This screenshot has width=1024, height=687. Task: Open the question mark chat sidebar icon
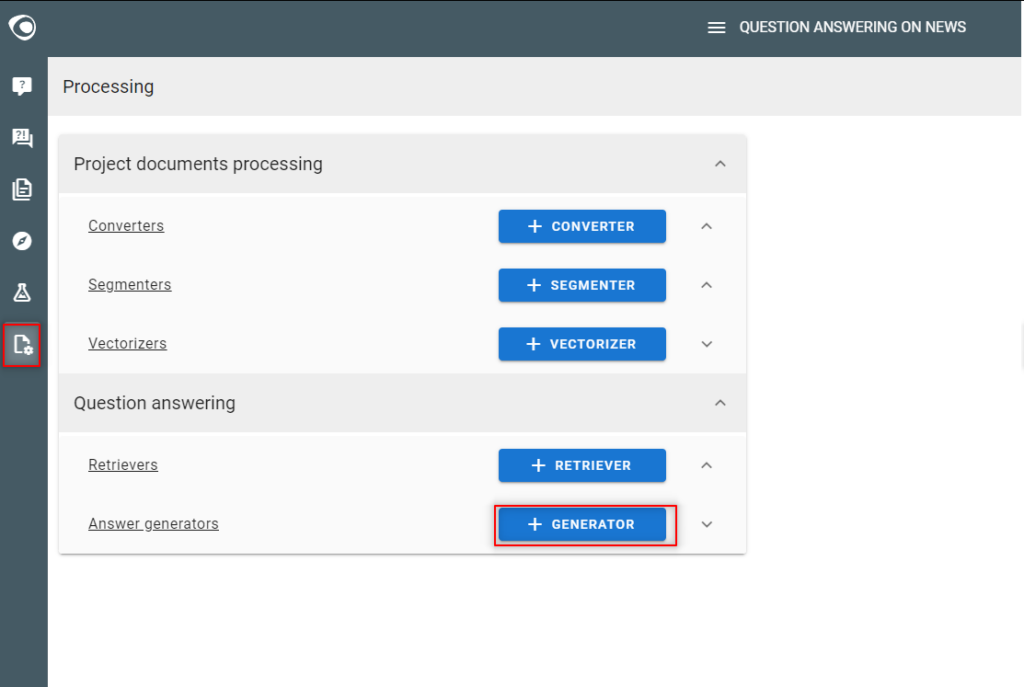[22, 86]
